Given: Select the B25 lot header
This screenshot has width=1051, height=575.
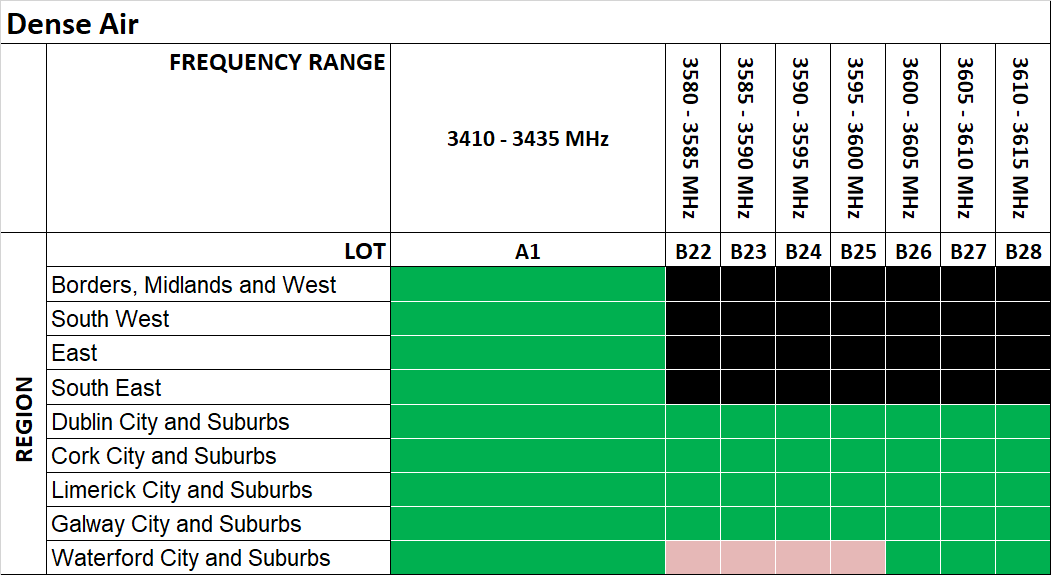Looking at the screenshot, I should [x=857, y=251].
